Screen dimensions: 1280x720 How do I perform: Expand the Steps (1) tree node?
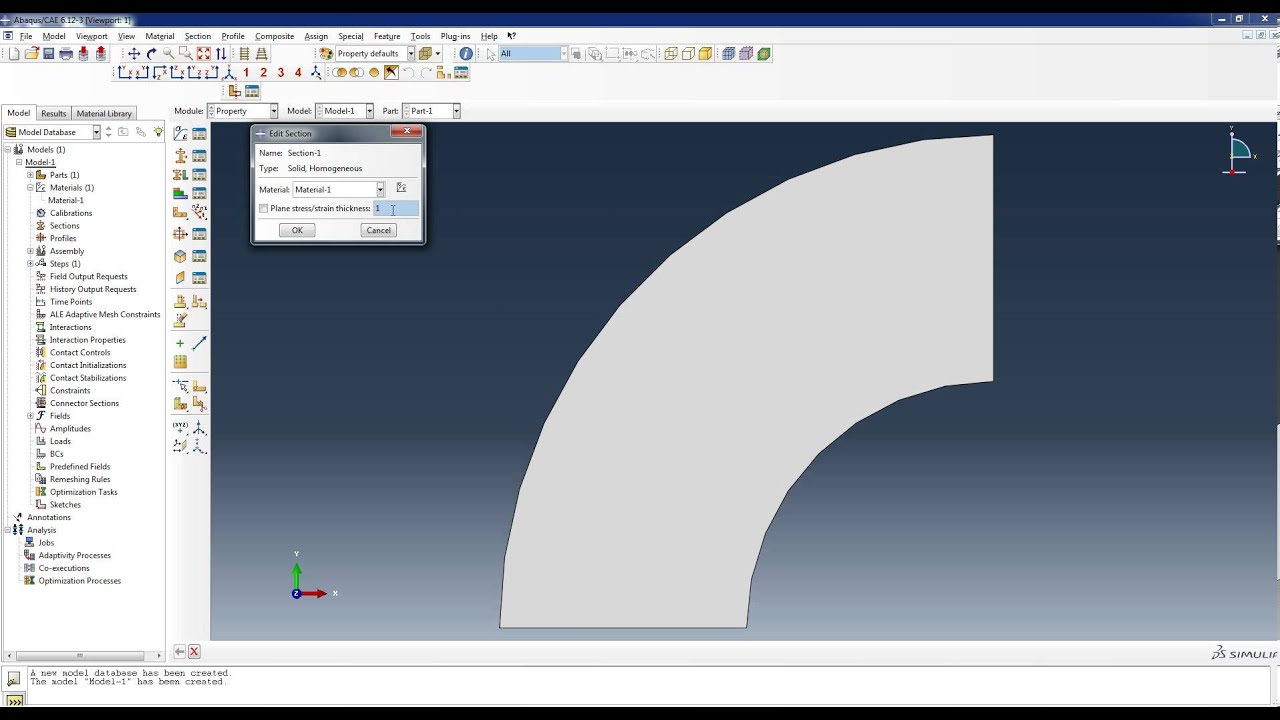30,264
